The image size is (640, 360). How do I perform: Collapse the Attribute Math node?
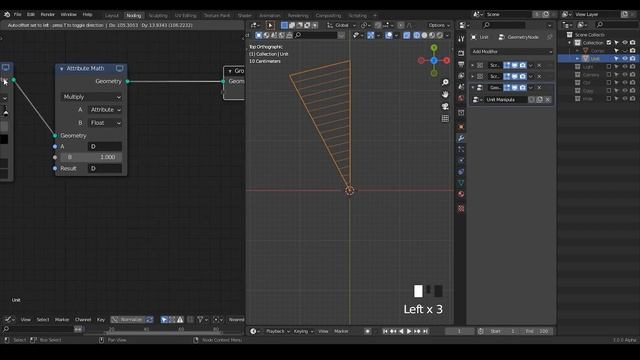62,69
